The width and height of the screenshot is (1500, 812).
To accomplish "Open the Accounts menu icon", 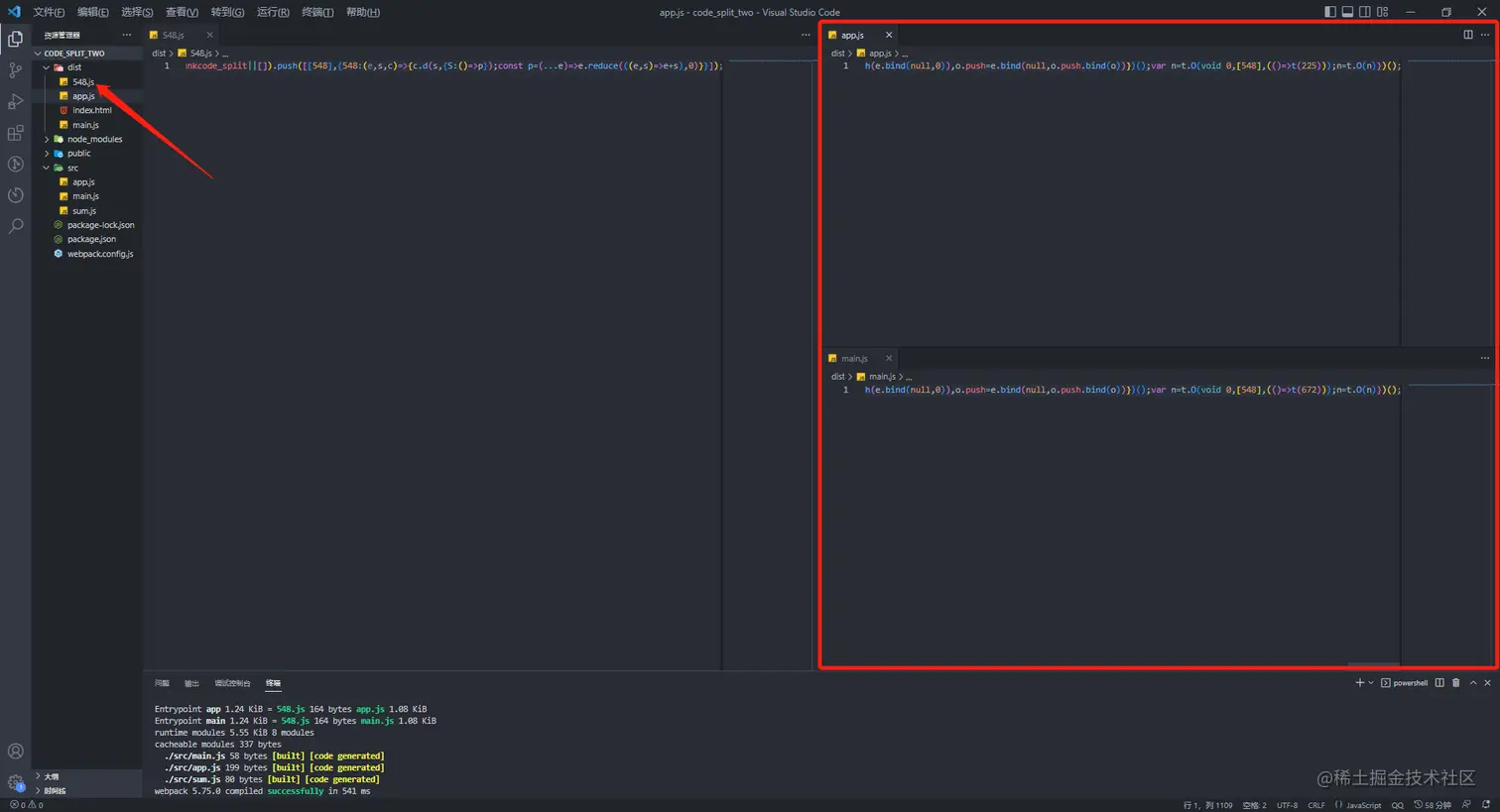I will [x=16, y=752].
